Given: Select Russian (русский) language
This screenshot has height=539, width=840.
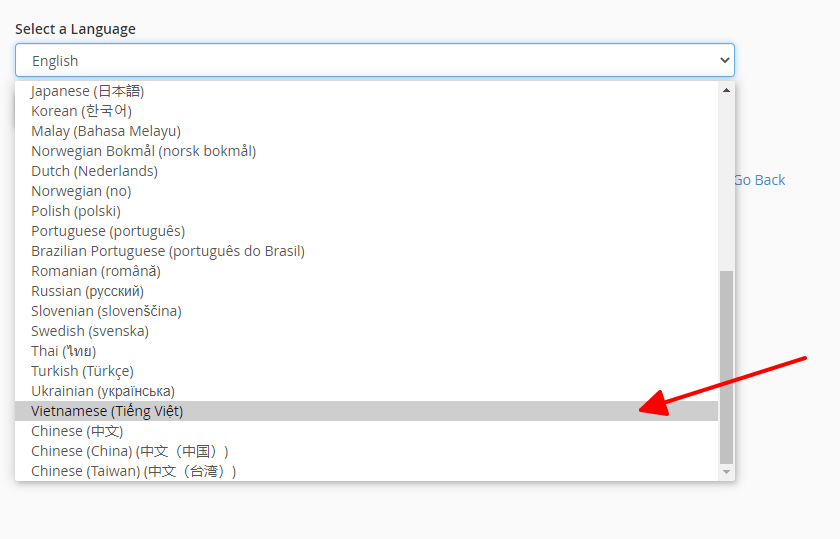Looking at the screenshot, I should click(87, 291).
